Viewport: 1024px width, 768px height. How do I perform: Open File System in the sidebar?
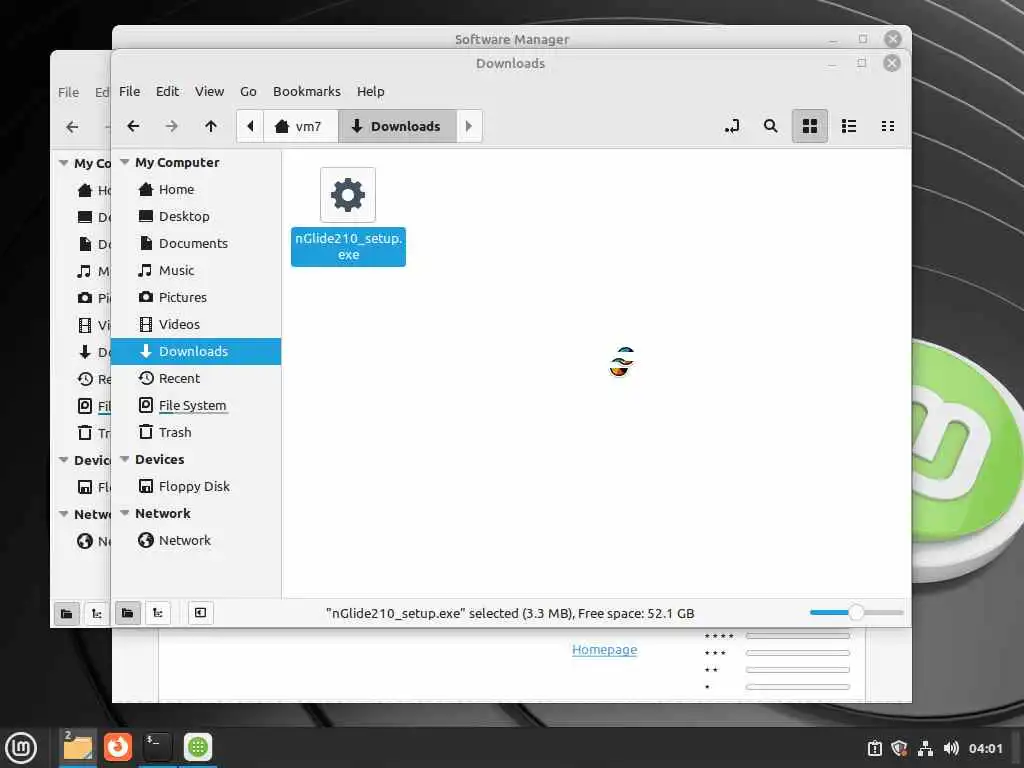pyautogui.click(x=196, y=405)
